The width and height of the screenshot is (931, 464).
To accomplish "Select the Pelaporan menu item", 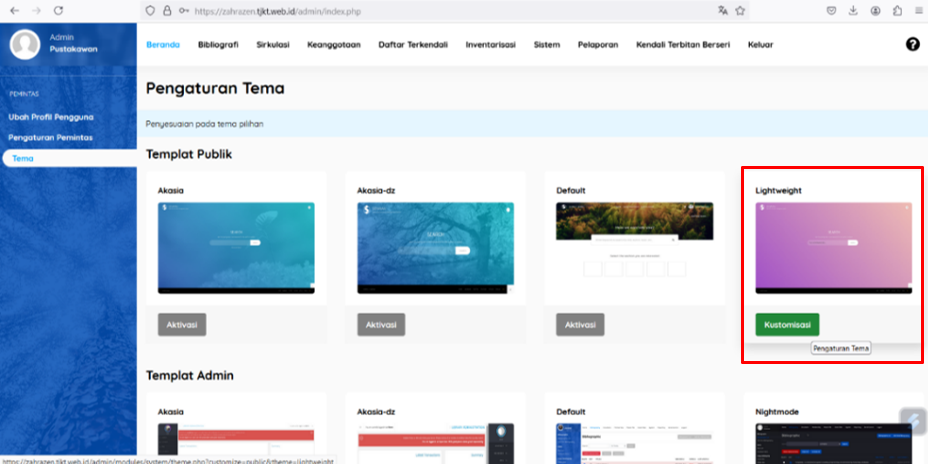I will click(598, 45).
